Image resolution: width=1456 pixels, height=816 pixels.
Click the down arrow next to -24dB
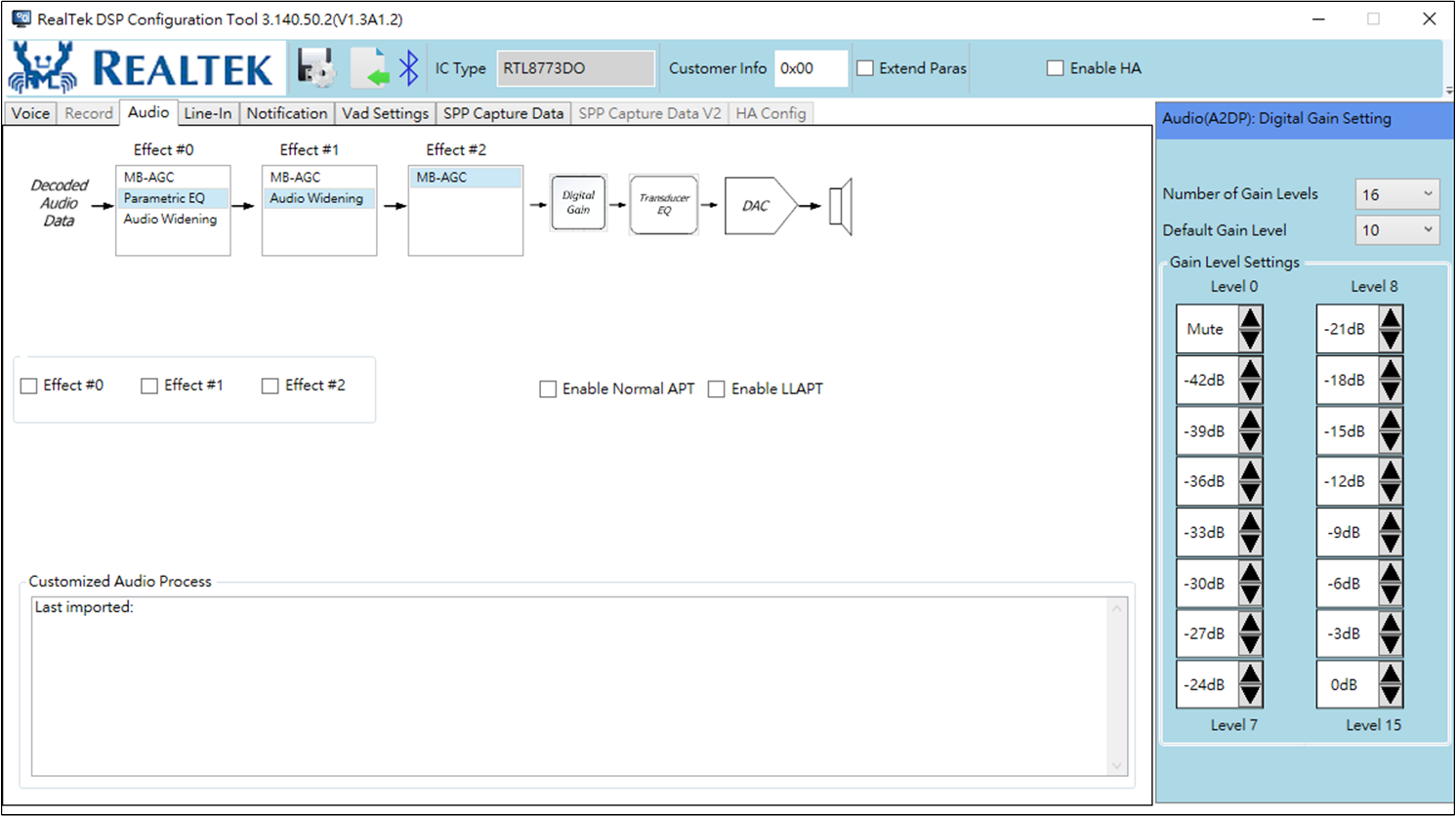pyautogui.click(x=1250, y=696)
